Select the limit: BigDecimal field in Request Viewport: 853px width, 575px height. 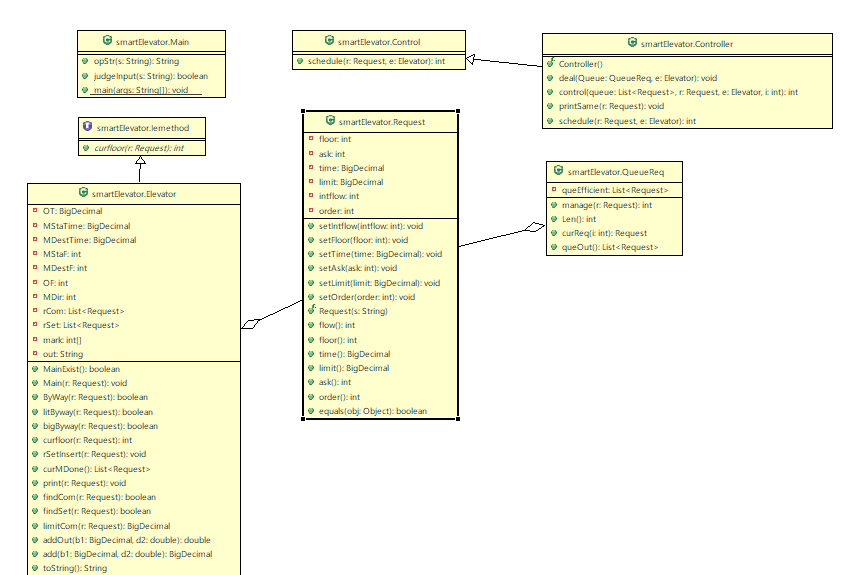pos(351,182)
